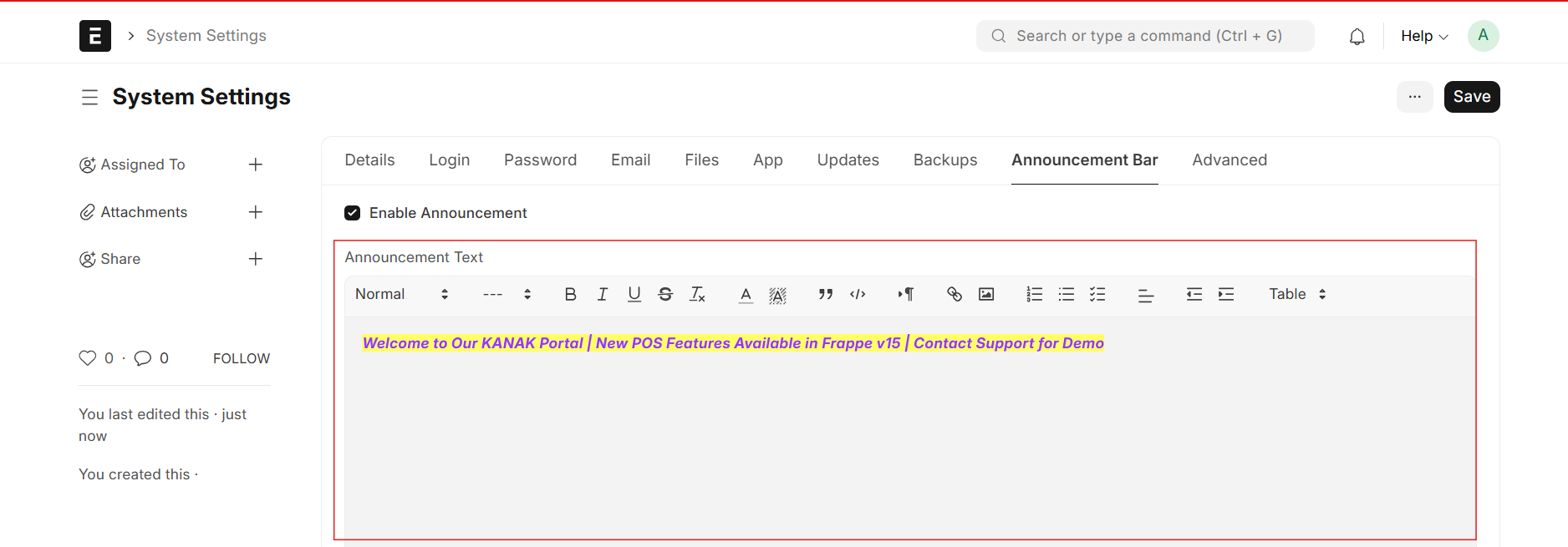Switch to the Password tab
The width and height of the screenshot is (1568, 547).
coord(540,160)
